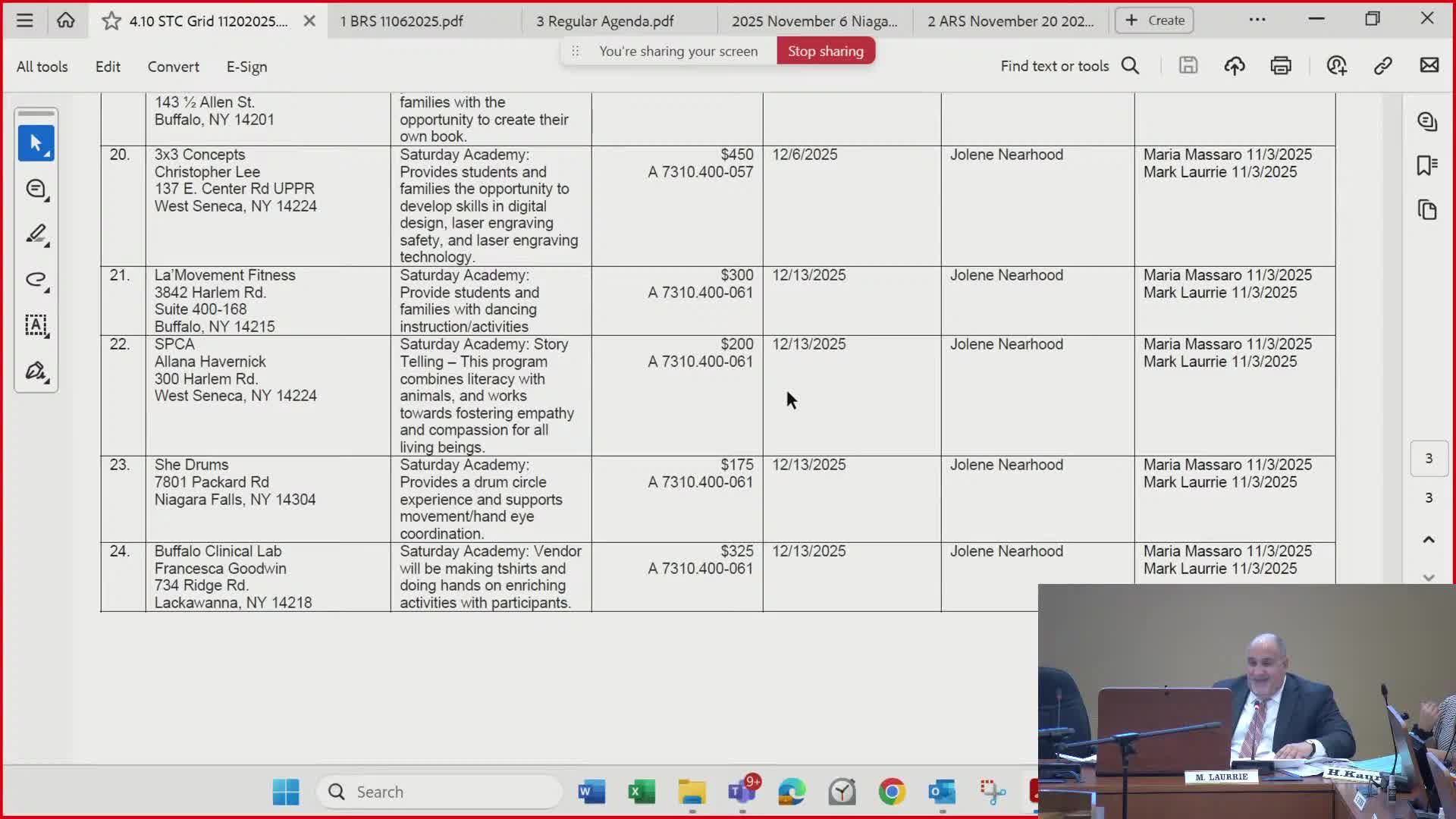Select the highlight annotation tool
Image resolution: width=1456 pixels, height=819 pixels.
36,235
